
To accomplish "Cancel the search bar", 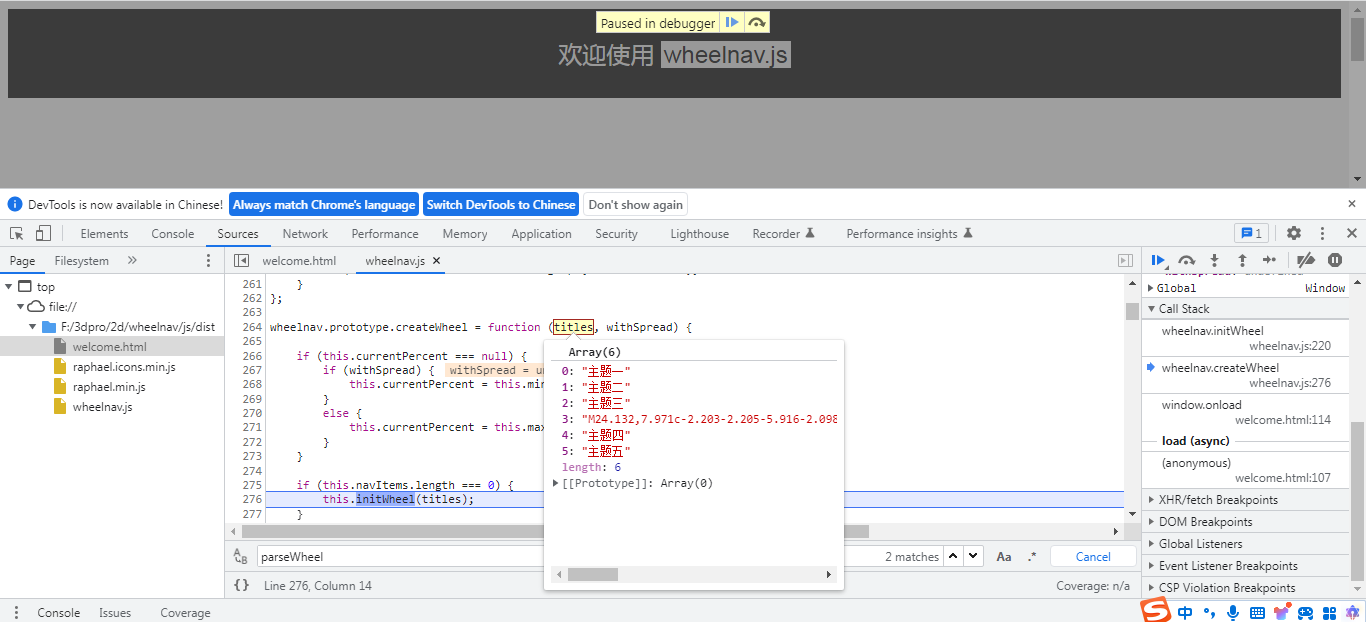I will tap(1093, 557).
